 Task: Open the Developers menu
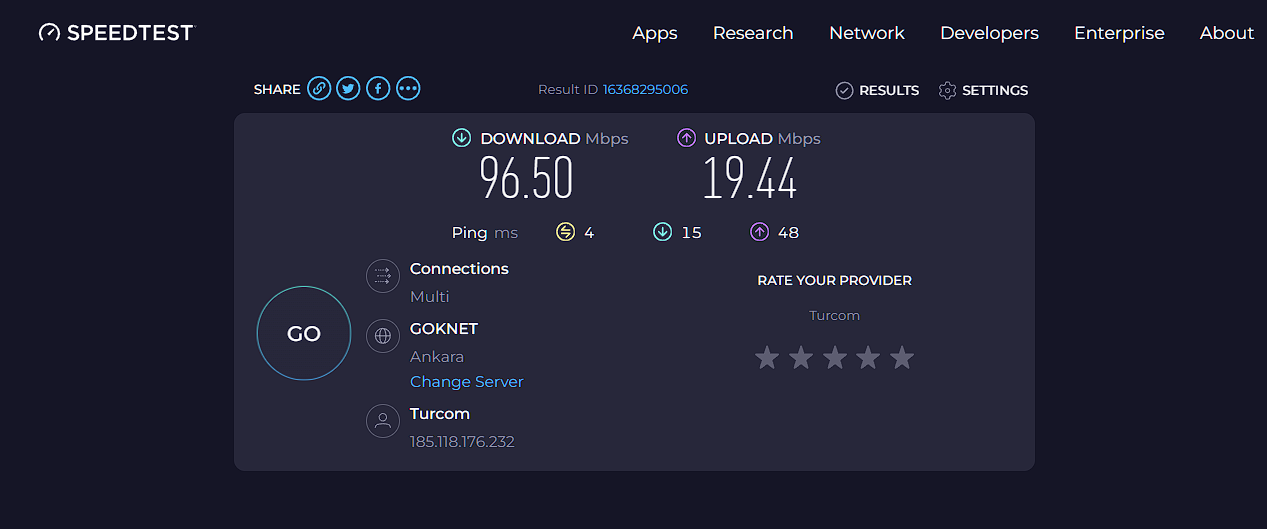click(989, 33)
